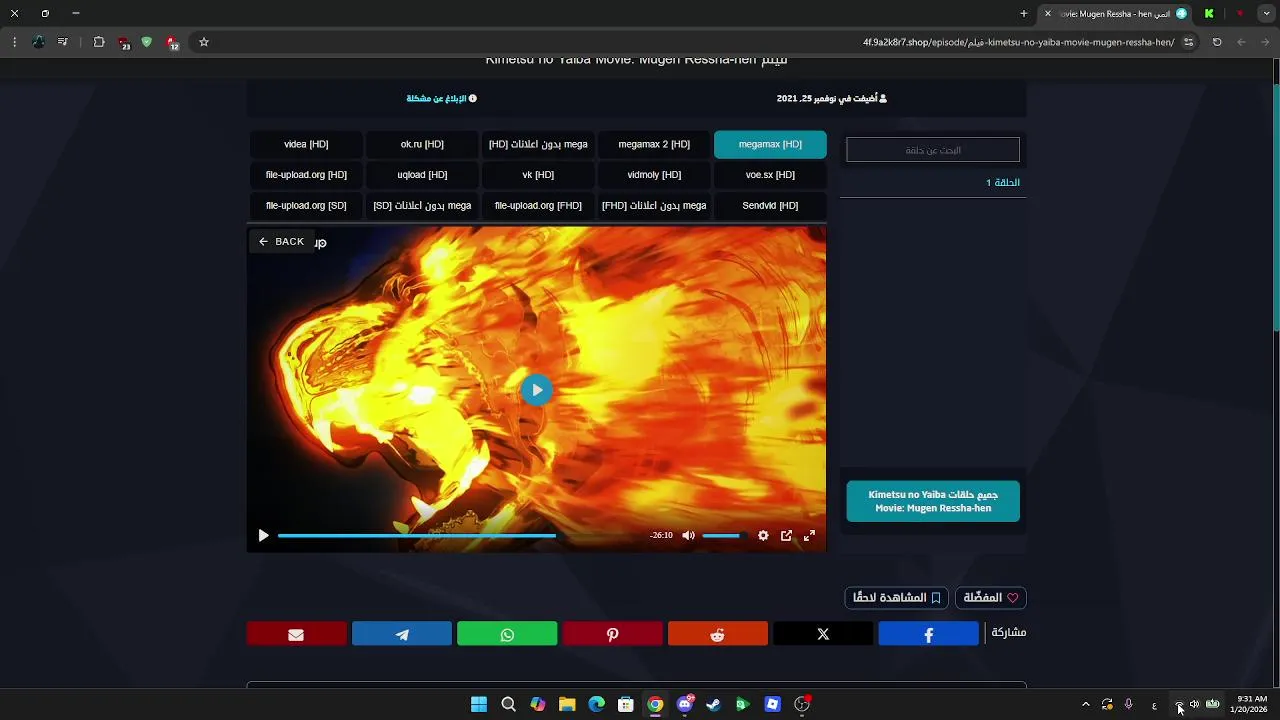Image resolution: width=1280 pixels, height=720 pixels.
Task: Adjust the video player volume slider
Action: [x=725, y=536]
